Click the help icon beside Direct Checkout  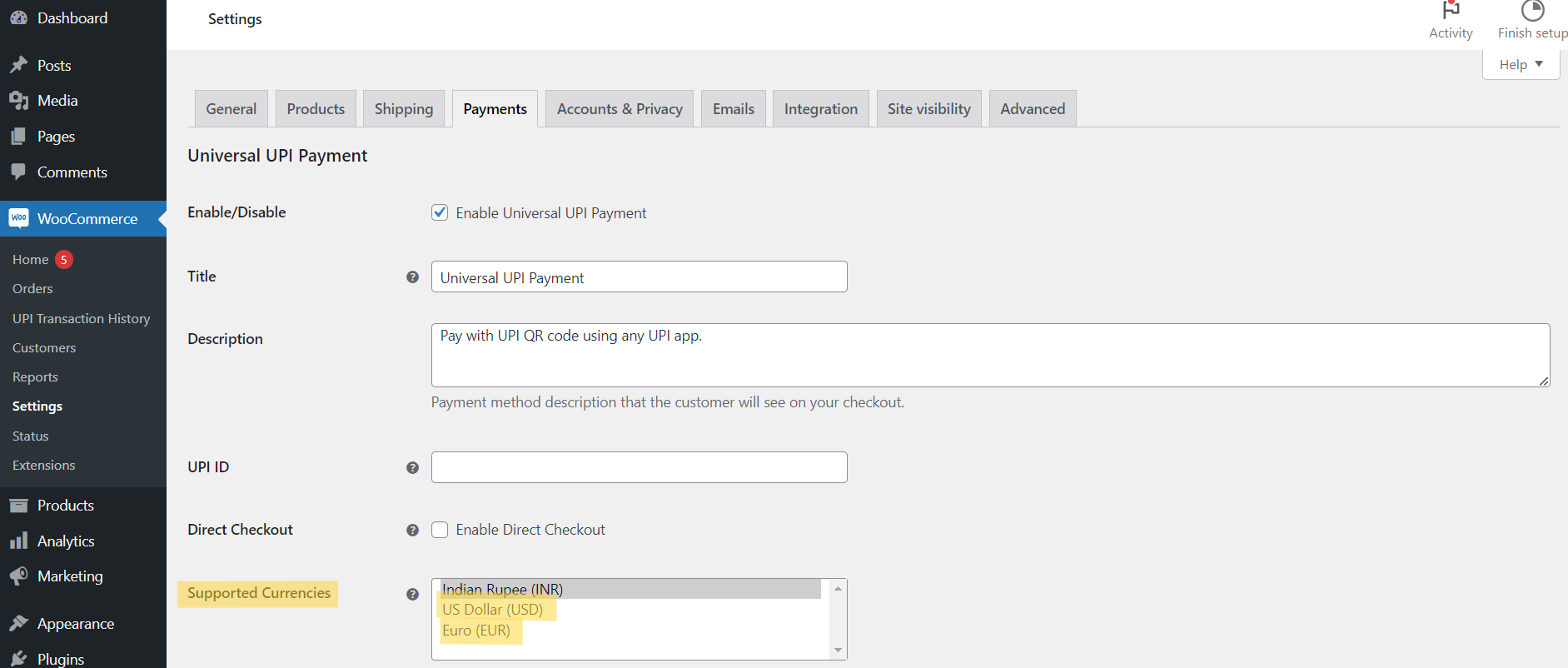pos(412,531)
